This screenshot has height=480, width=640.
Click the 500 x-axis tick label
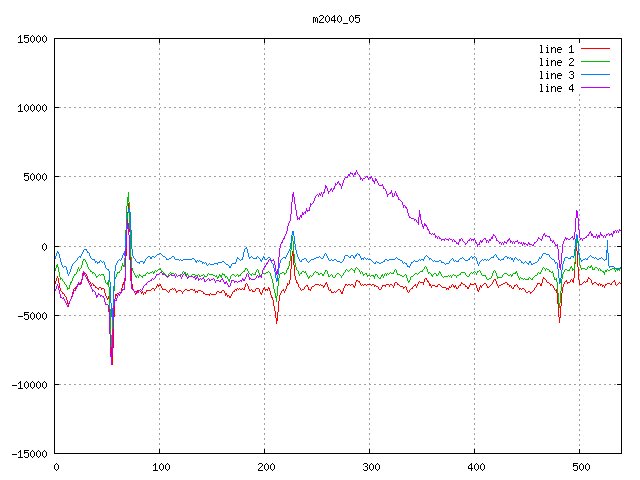[x=580, y=467]
